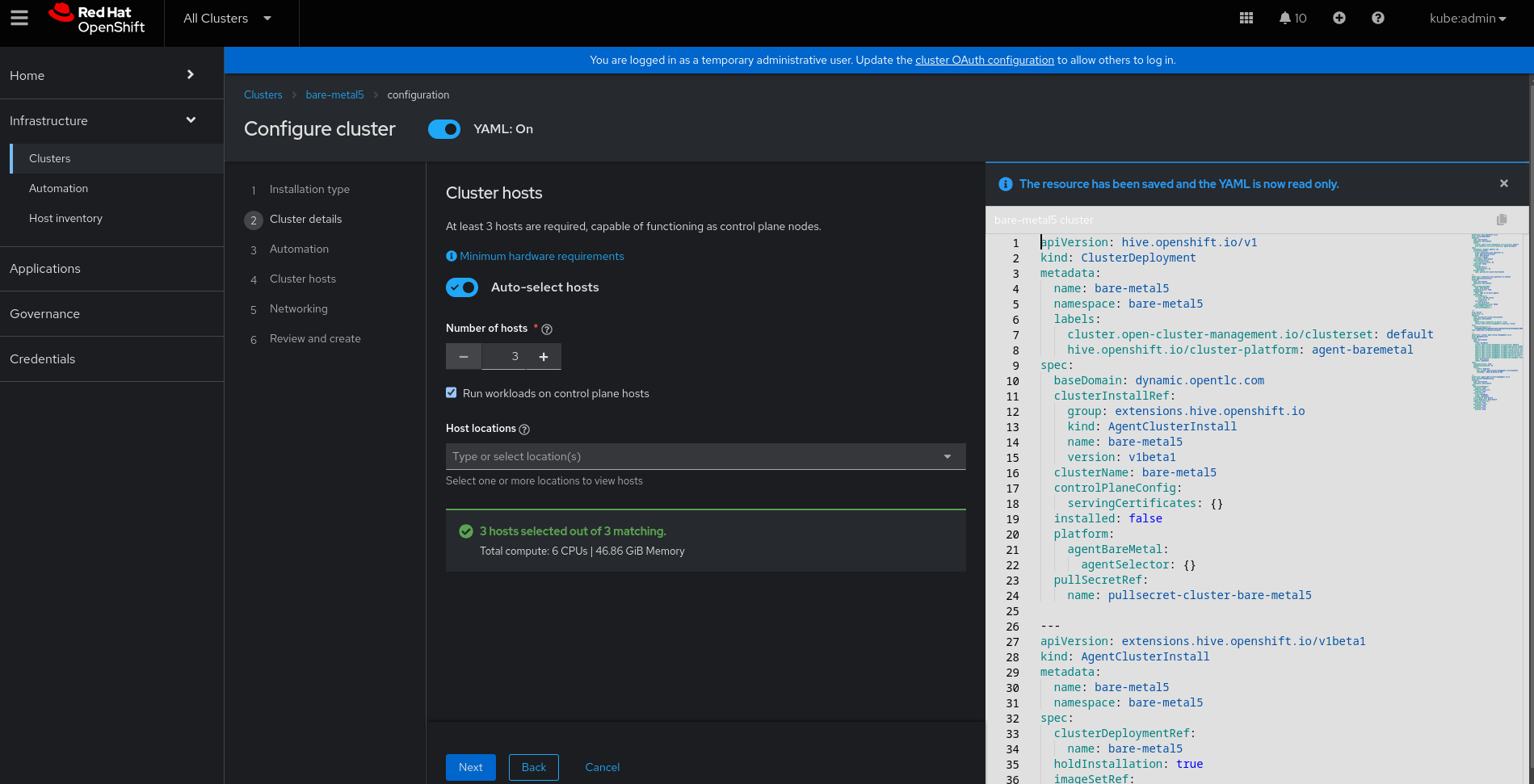Screen dimensions: 1534x784
Task: Click the Next button
Action: [470, 767]
